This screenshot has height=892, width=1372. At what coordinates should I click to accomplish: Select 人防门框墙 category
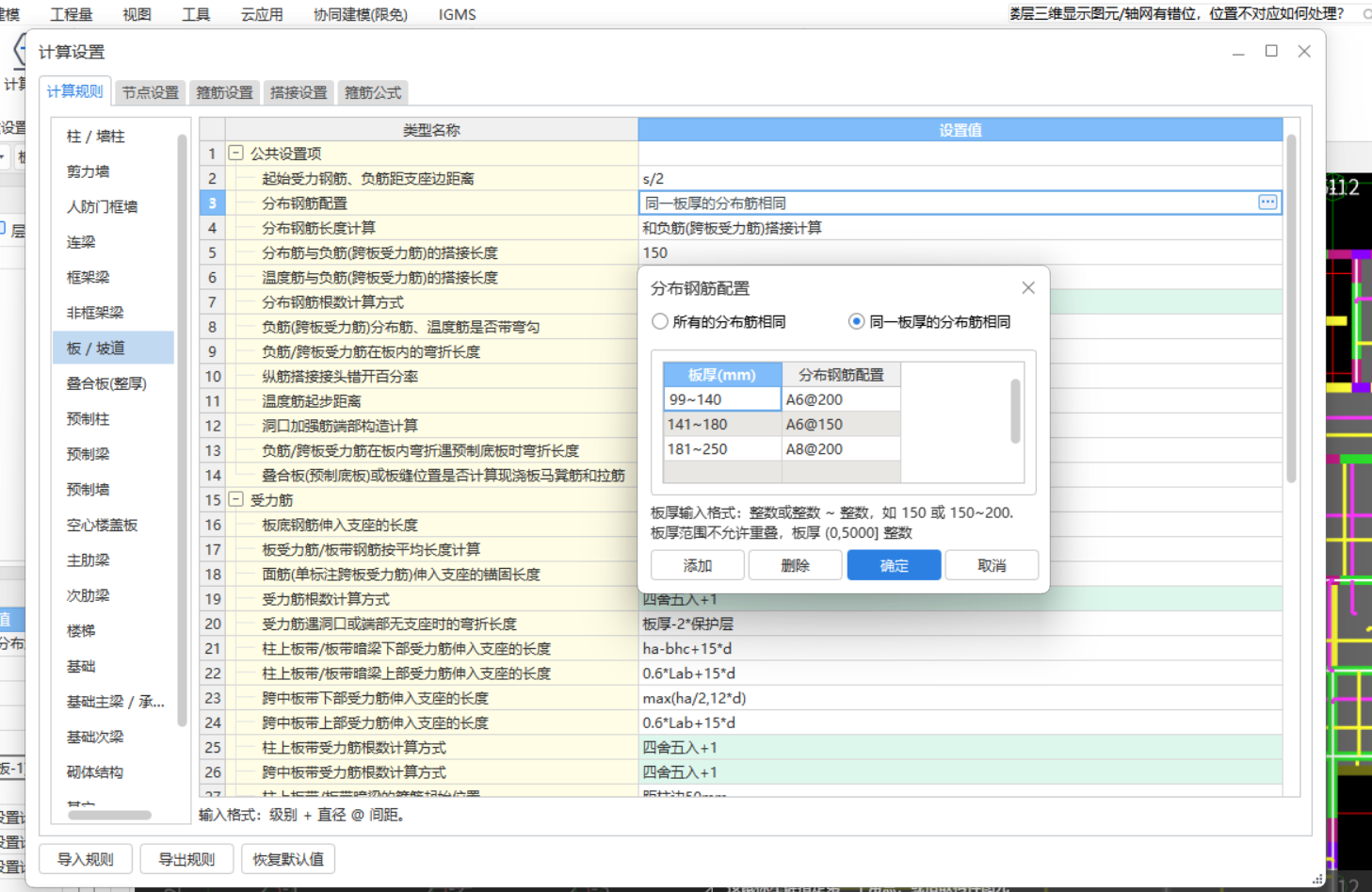tap(114, 206)
